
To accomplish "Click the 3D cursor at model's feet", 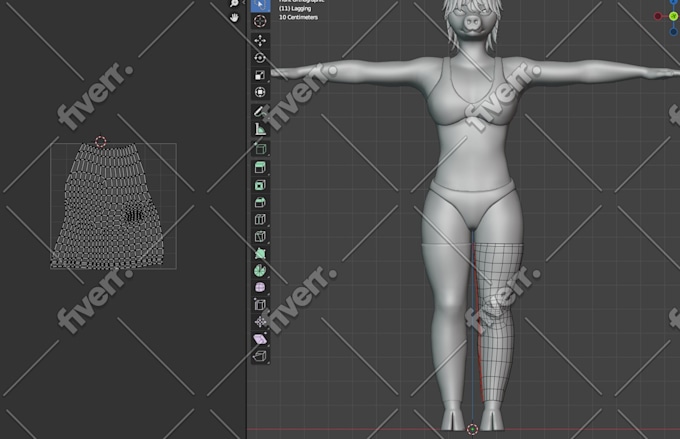I will tap(472, 429).
